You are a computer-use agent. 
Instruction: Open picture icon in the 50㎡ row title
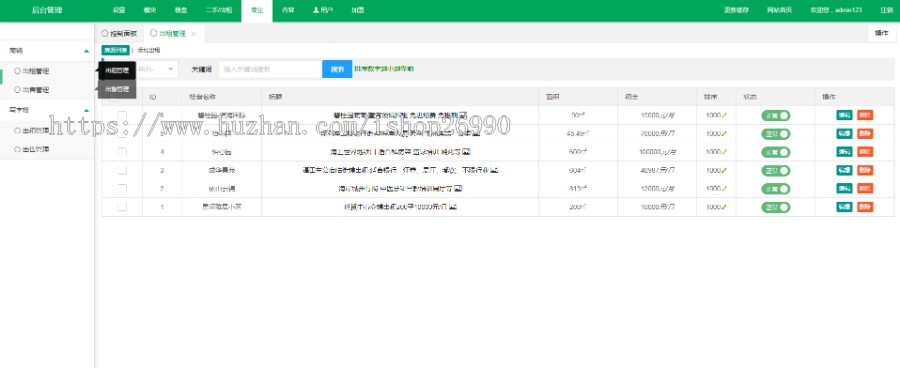[x=463, y=116]
